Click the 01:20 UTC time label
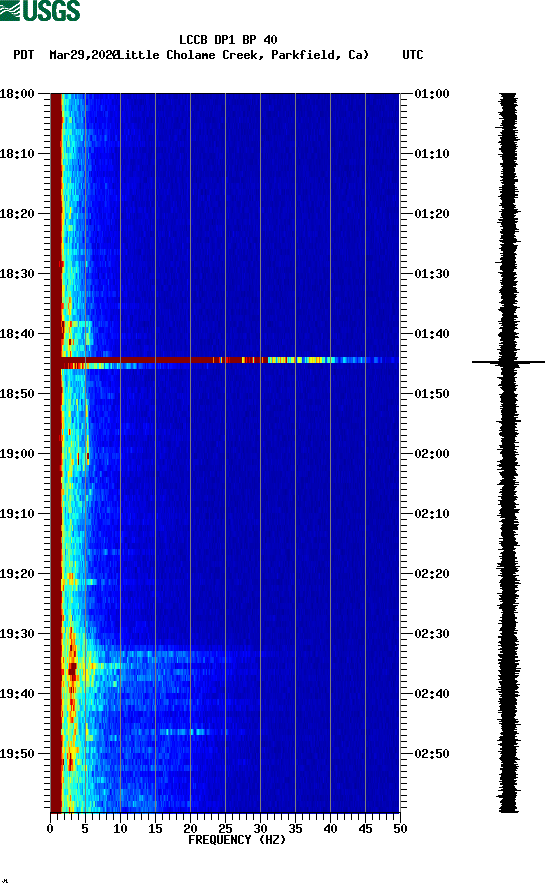The height and width of the screenshot is (892, 552). pyautogui.click(x=432, y=214)
